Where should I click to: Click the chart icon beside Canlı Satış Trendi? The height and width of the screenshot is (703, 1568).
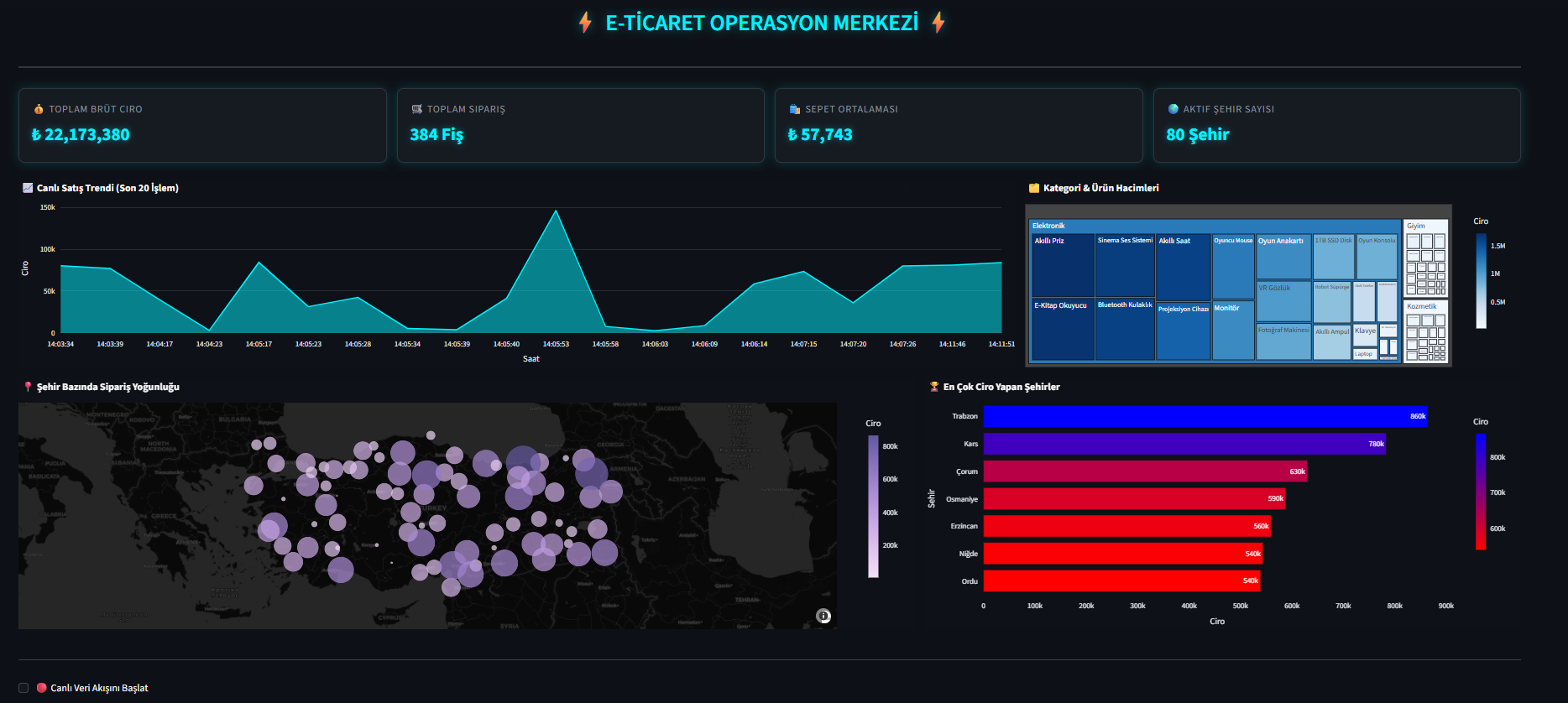coord(28,188)
